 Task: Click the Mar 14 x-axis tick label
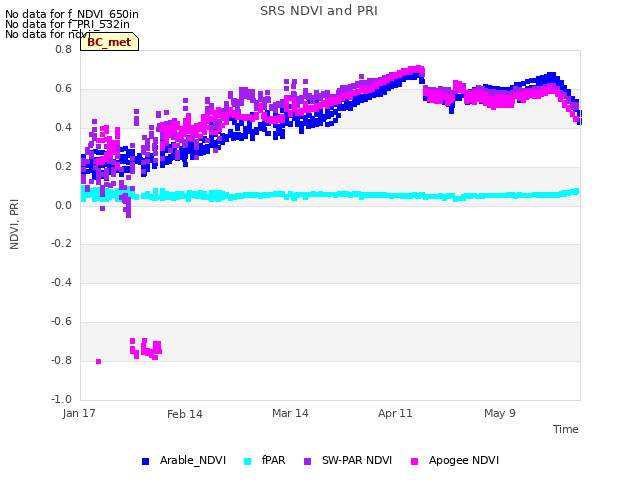[x=290, y=413]
